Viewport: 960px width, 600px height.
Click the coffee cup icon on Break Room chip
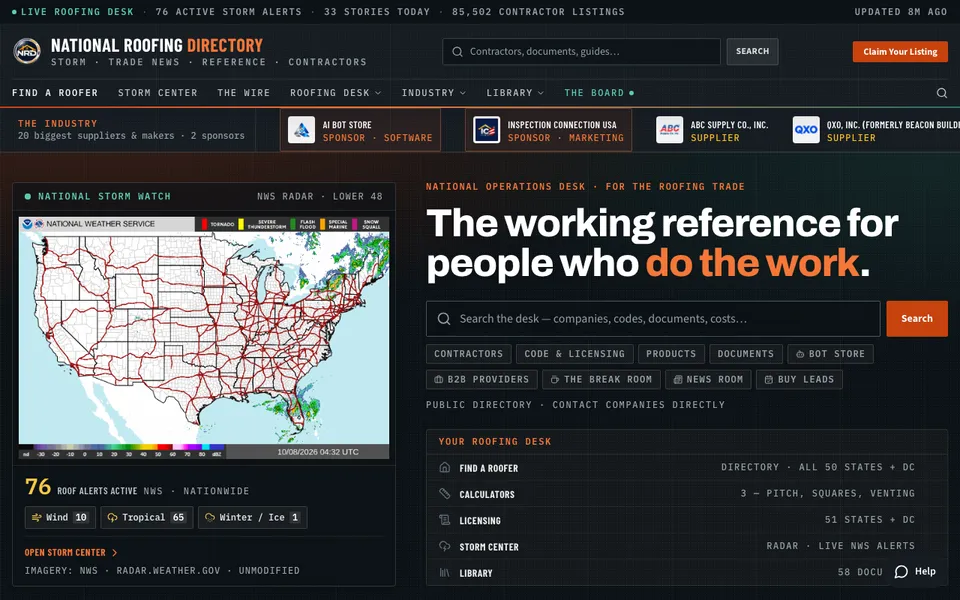(554, 380)
